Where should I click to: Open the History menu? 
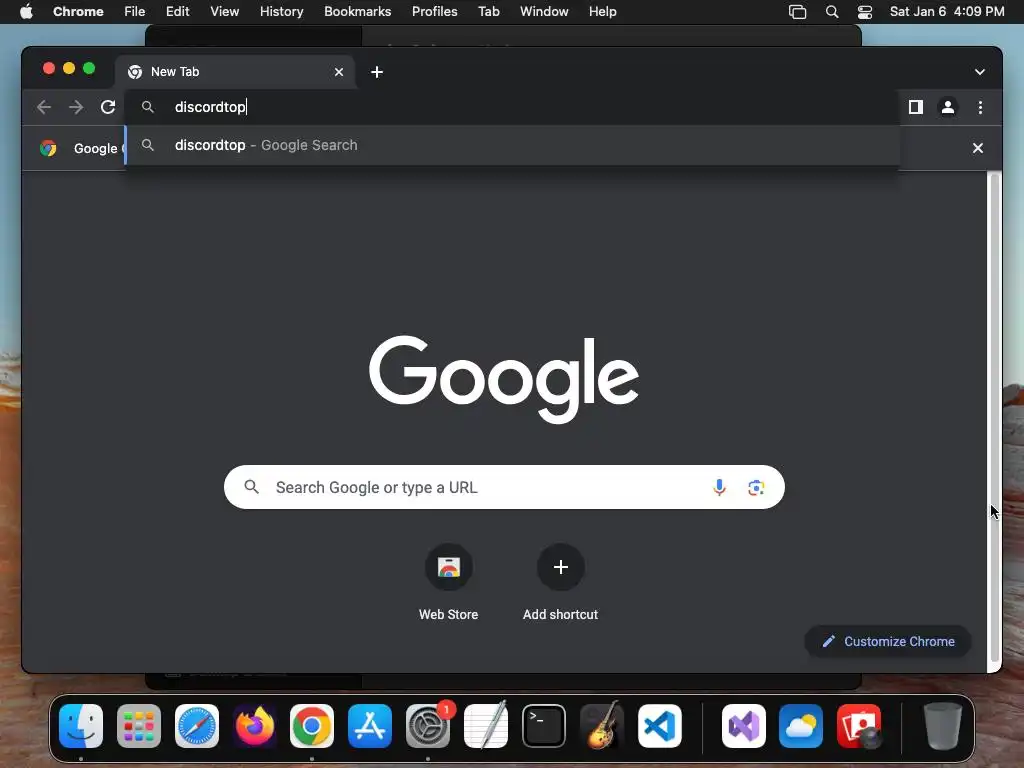pos(281,12)
